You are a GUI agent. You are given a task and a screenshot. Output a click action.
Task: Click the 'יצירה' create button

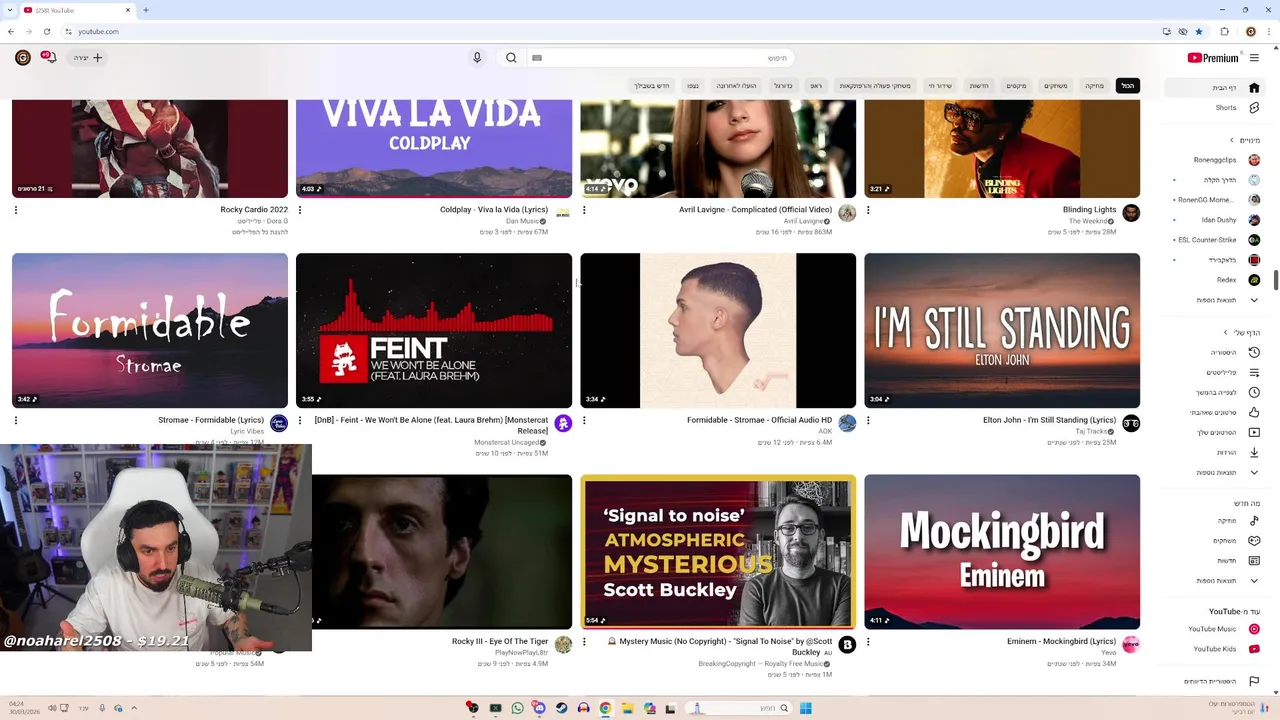coord(88,58)
